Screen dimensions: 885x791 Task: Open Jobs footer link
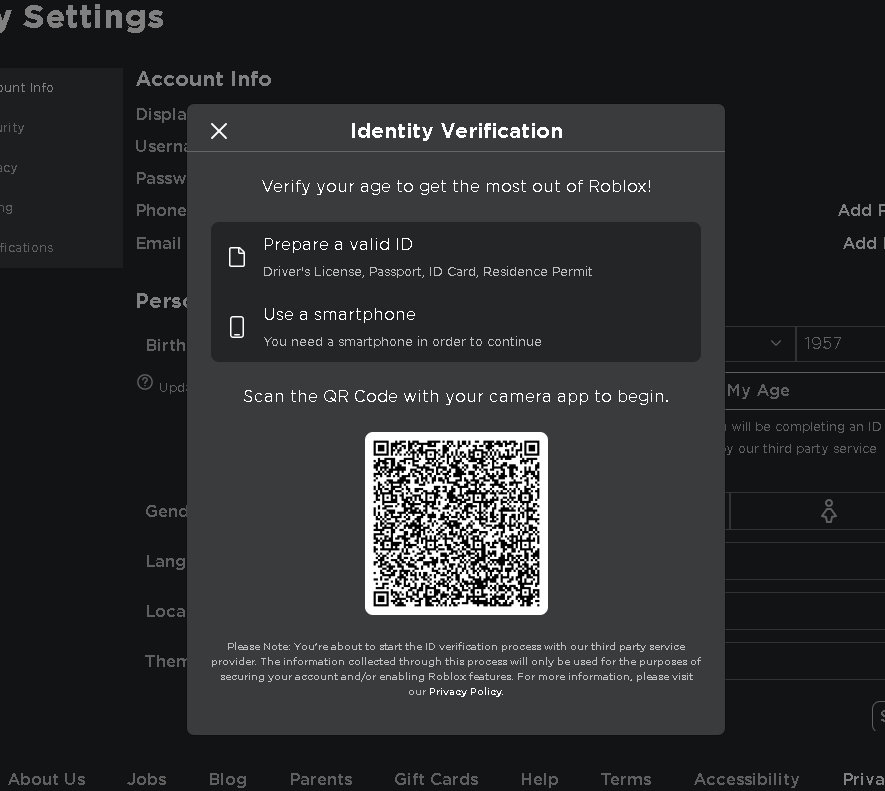click(147, 779)
